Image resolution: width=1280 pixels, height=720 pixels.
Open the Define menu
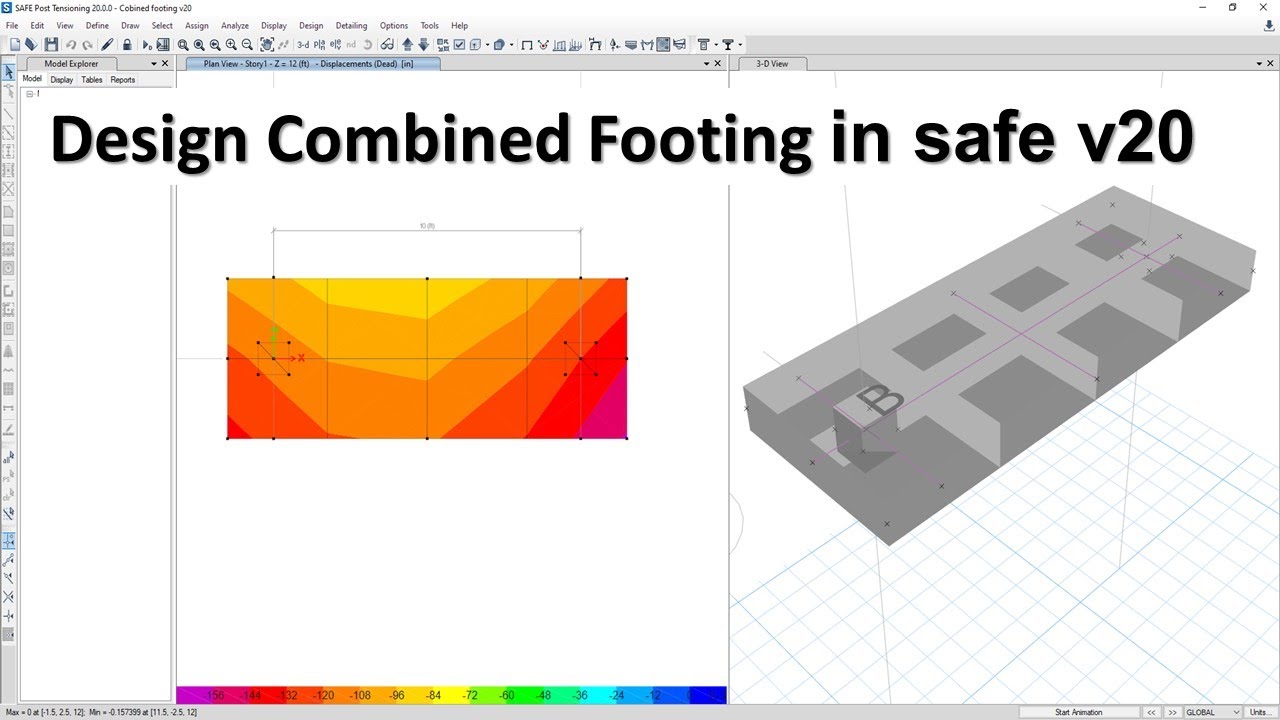tap(97, 26)
